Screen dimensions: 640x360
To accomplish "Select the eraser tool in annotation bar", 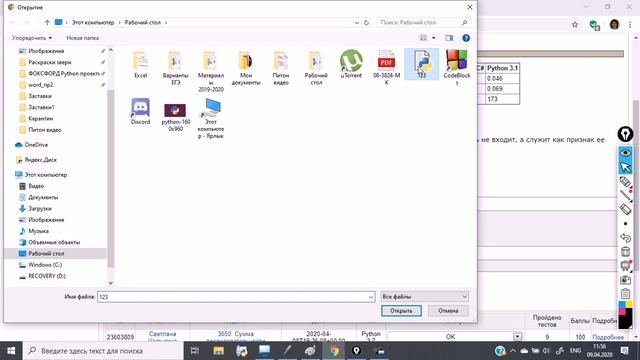I will tap(625, 209).
